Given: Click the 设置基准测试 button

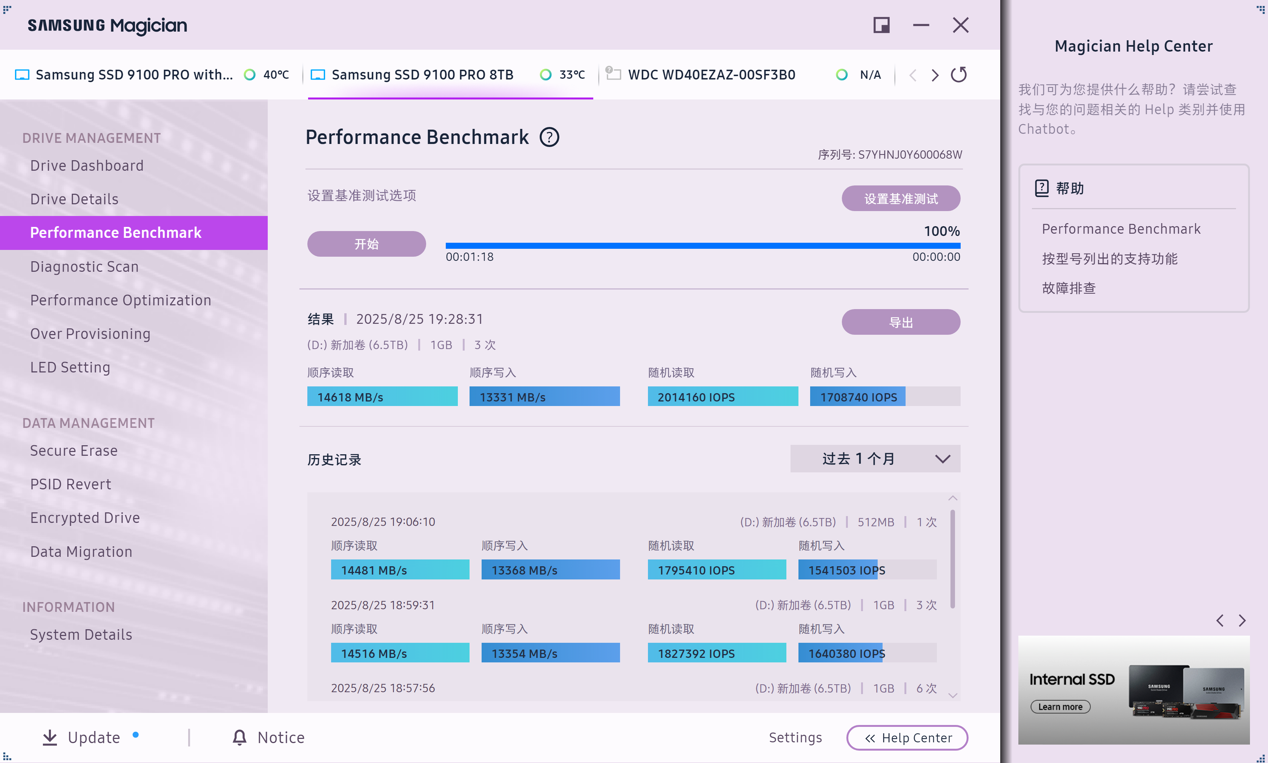Looking at the screenshot, I should tap(901, 198).
